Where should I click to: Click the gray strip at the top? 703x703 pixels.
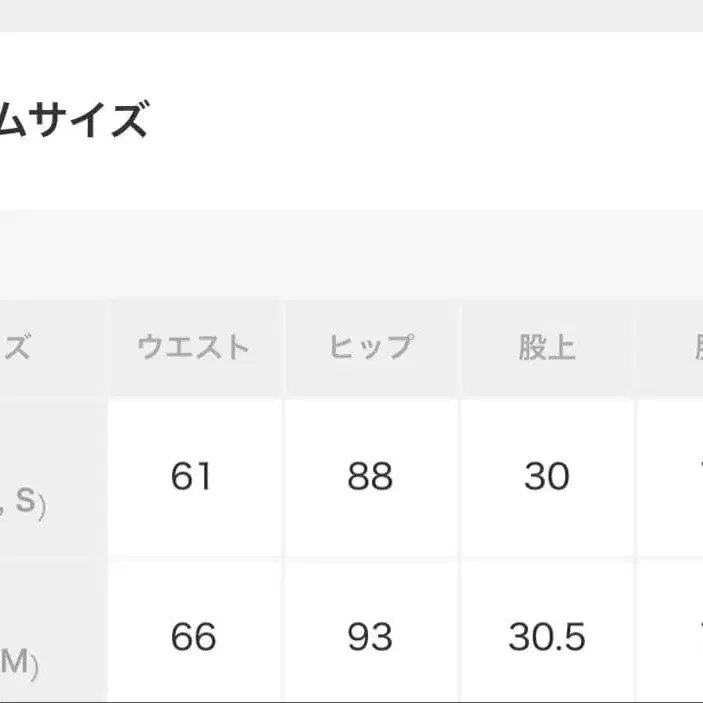click(x=350, y=14)
